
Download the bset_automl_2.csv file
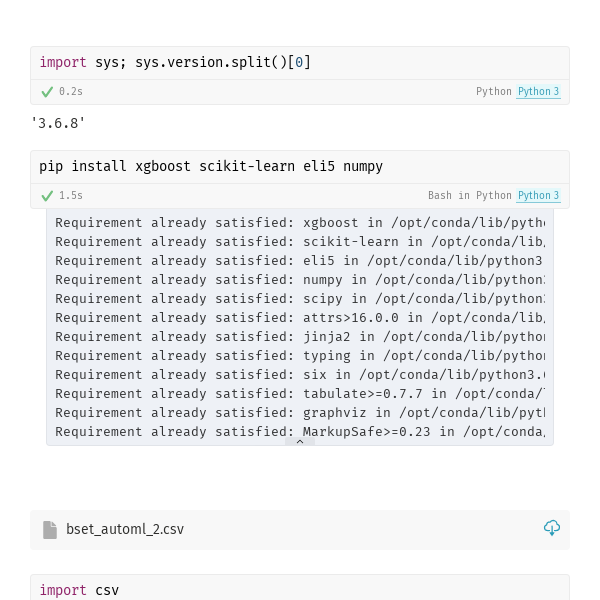pyautogui.click(x=552, y=528)
